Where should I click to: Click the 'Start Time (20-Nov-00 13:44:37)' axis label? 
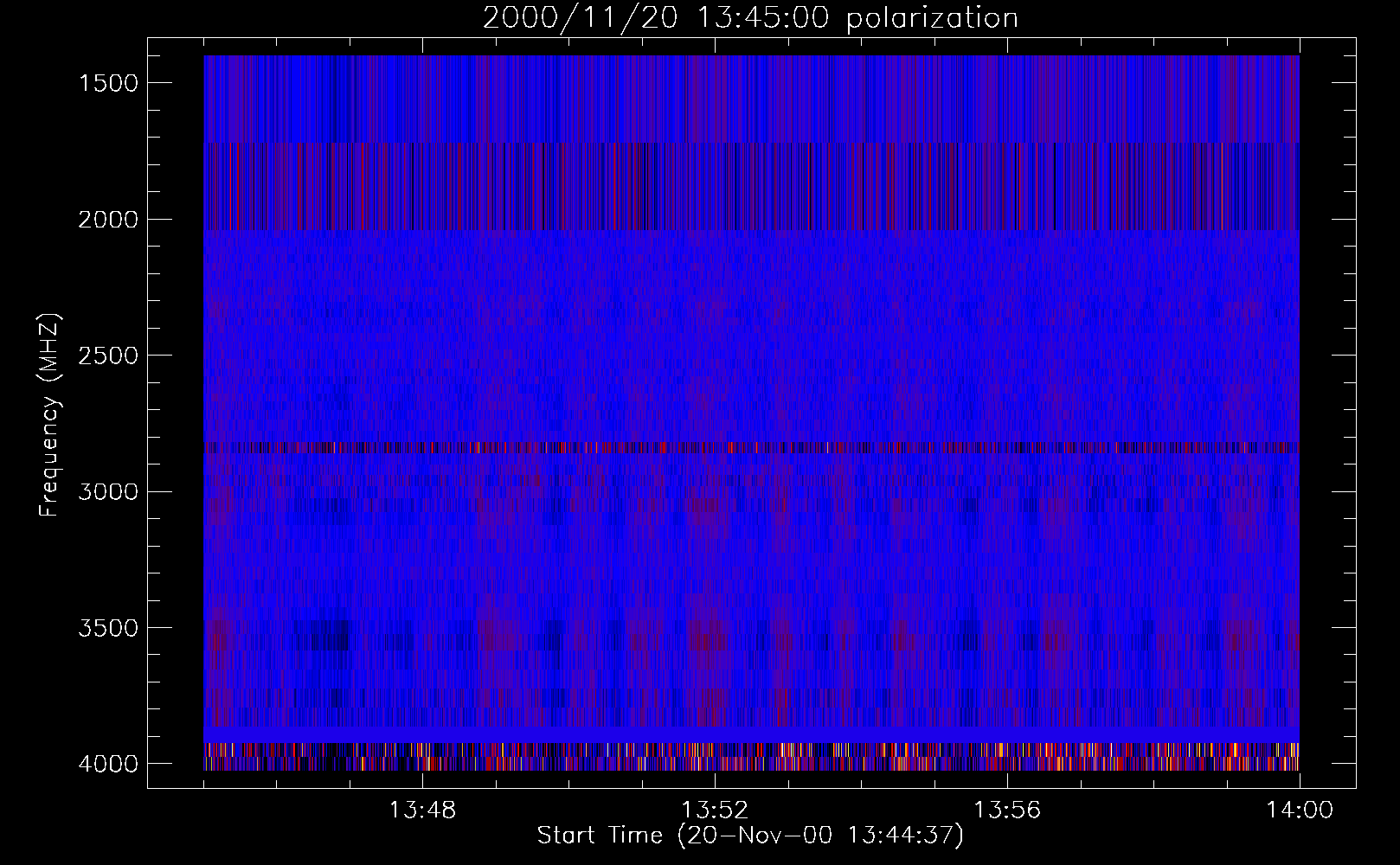pos(750,836)
